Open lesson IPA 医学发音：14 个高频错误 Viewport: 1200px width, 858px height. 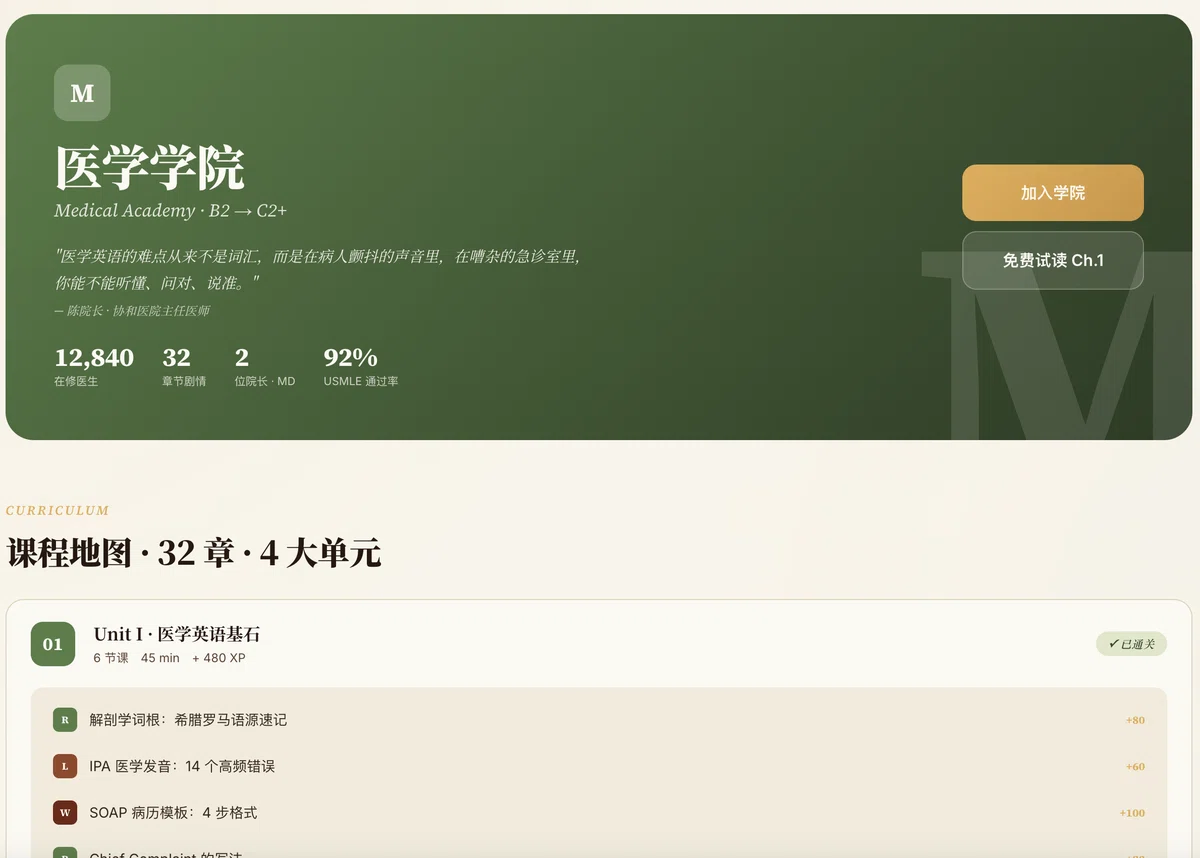click(x=599, y=766)
